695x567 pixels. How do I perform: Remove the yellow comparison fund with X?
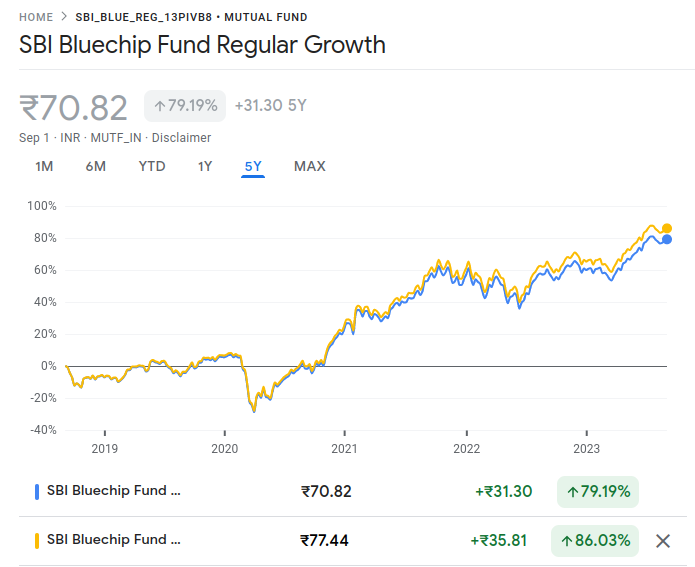663,541
